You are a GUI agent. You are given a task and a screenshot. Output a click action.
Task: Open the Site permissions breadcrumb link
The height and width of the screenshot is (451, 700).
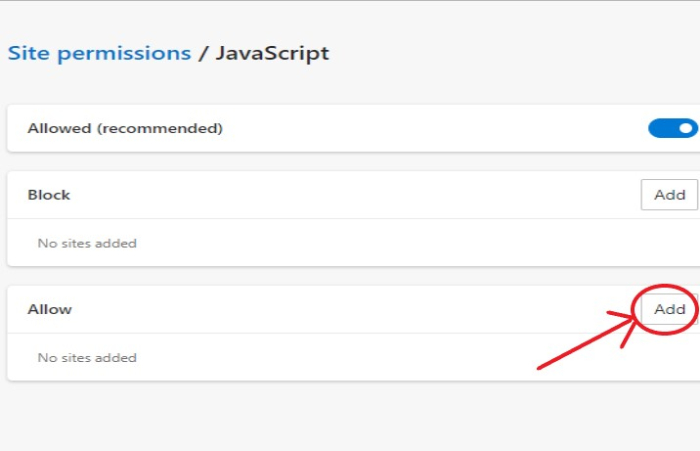pos(99,53)
